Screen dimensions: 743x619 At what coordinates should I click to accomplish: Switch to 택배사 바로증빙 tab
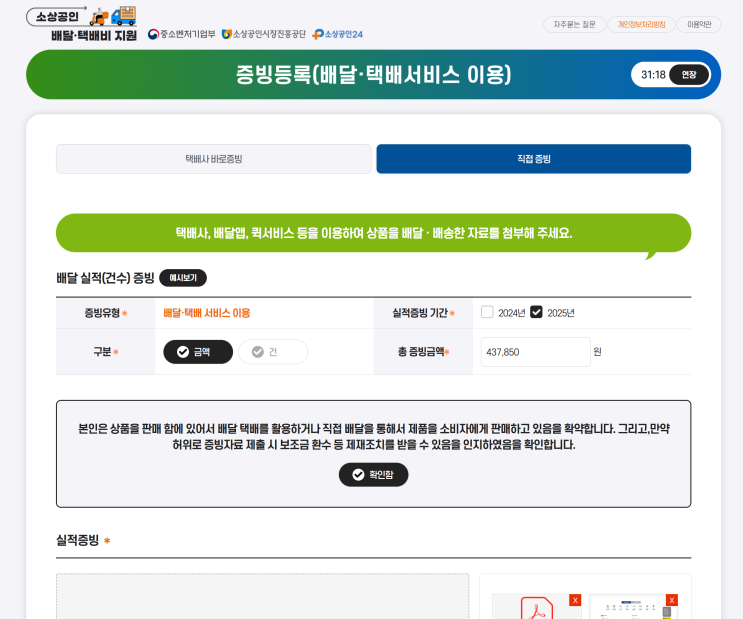click(214, 159)
